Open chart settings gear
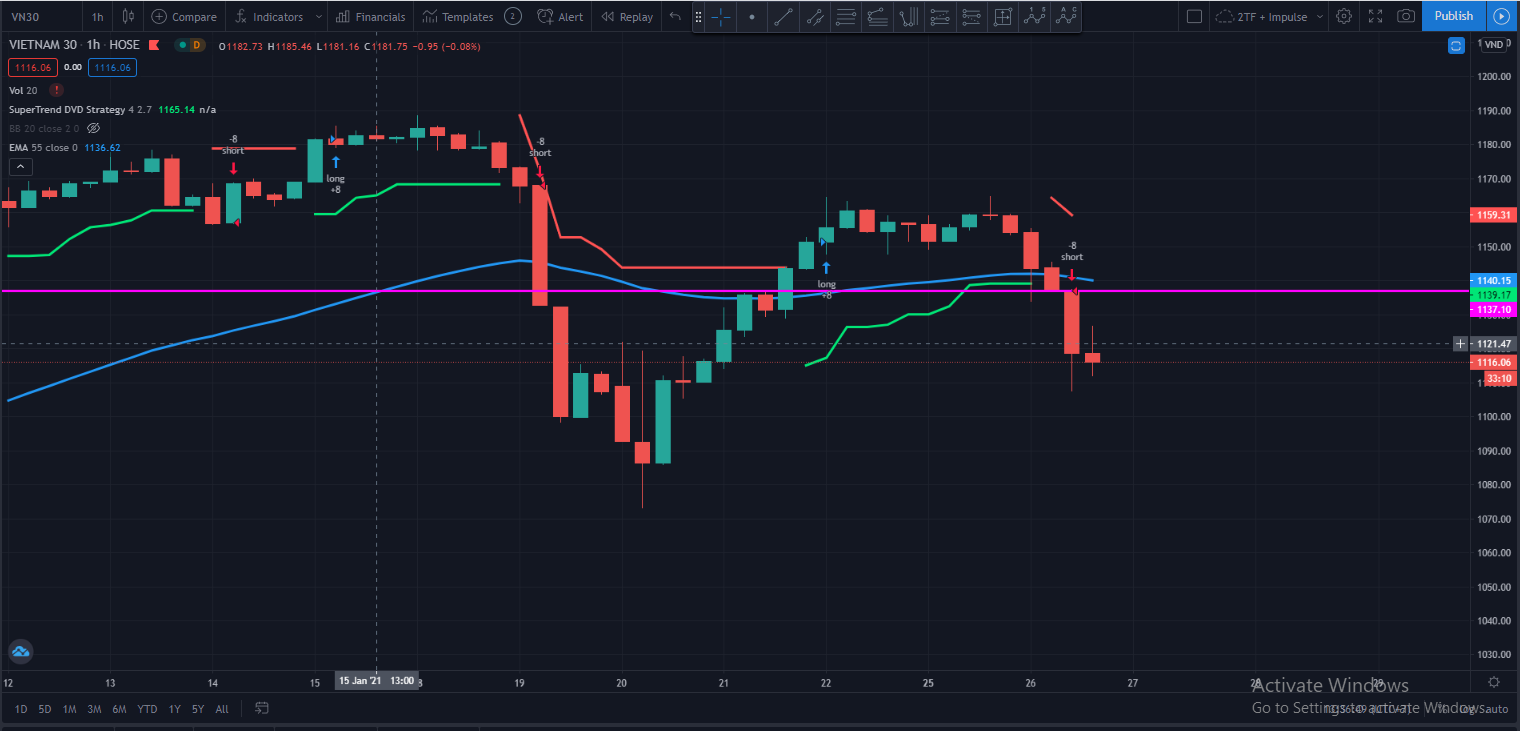The width and height of the screenshot is (1520, 731). 1344,16
